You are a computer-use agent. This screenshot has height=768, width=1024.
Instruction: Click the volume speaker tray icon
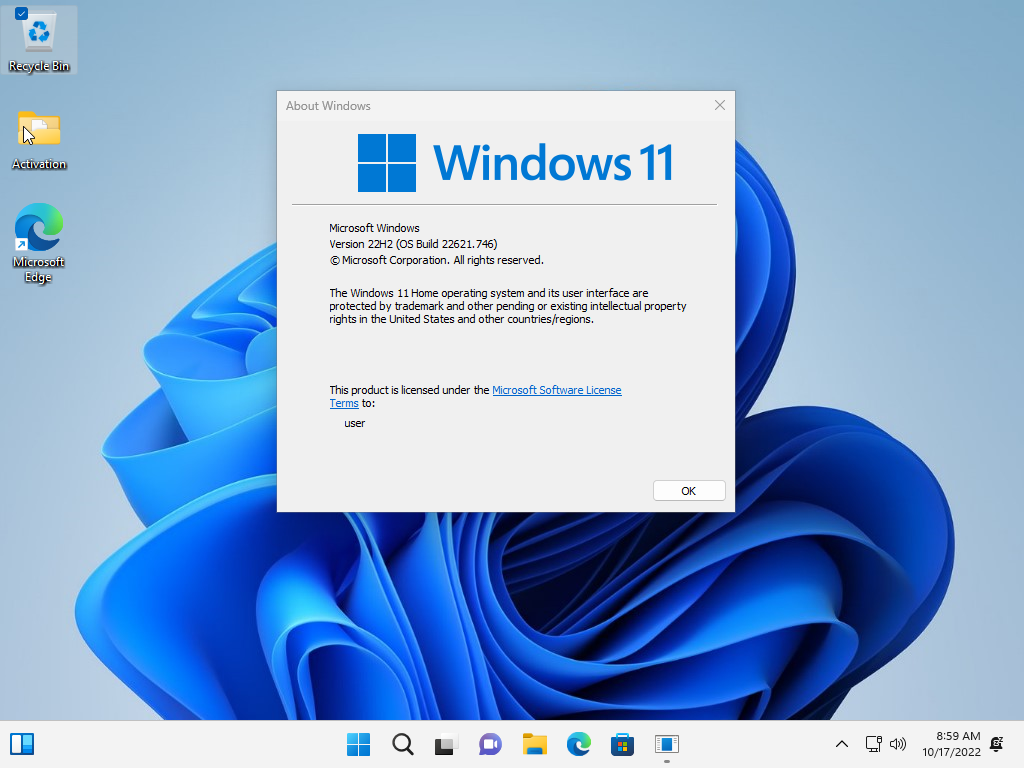click(x=897, y=744)
